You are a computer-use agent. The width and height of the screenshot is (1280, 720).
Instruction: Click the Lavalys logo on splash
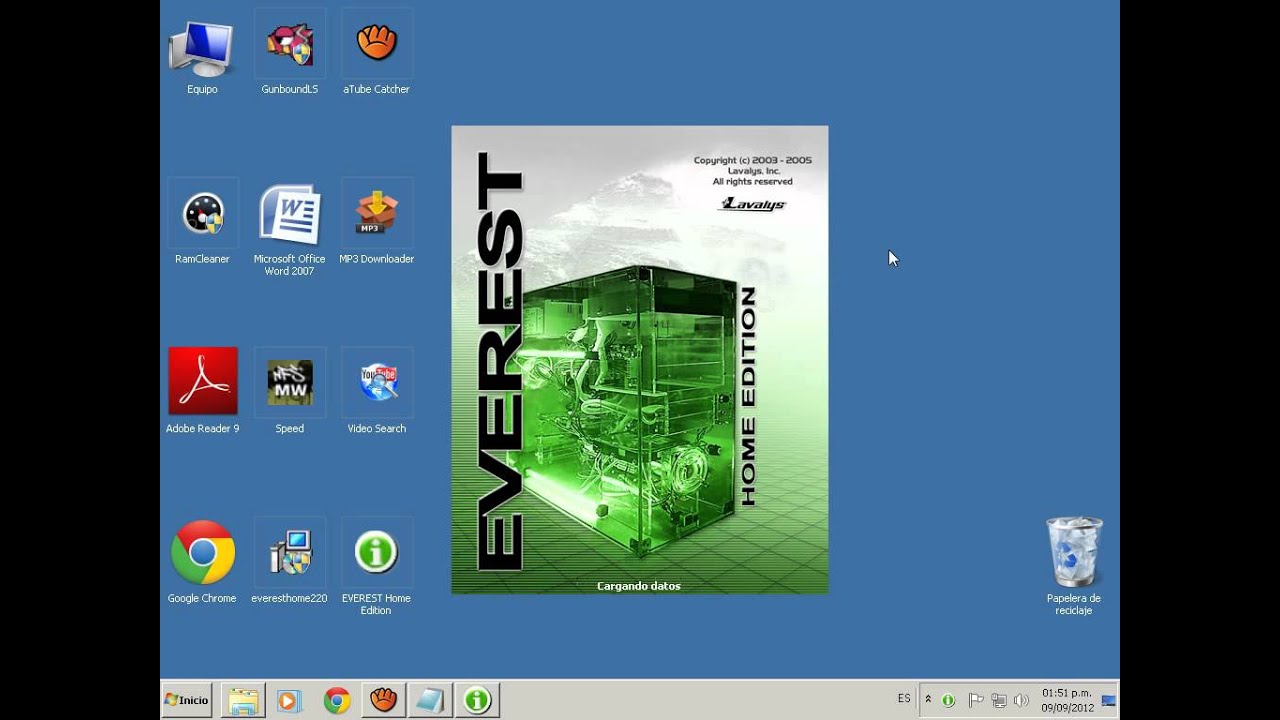pos(753,204)
